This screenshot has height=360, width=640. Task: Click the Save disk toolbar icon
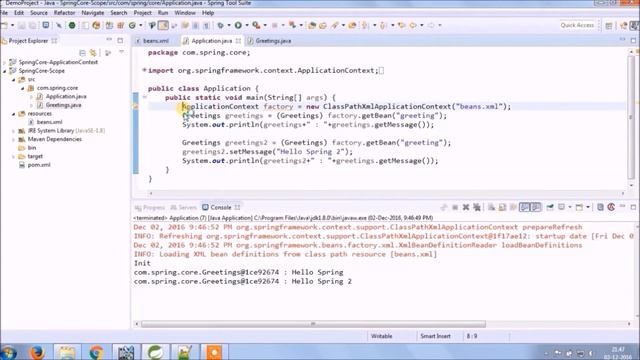(x=22, y=25)
